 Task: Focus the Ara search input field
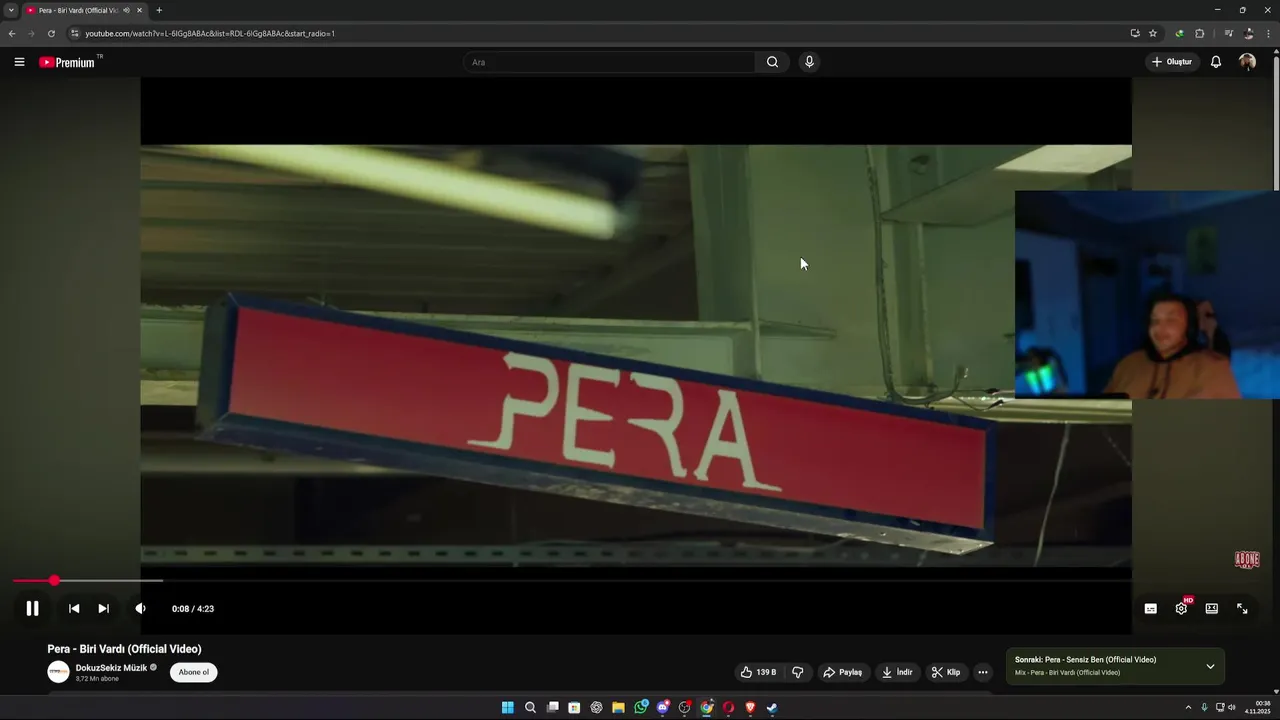click(610, 62)
